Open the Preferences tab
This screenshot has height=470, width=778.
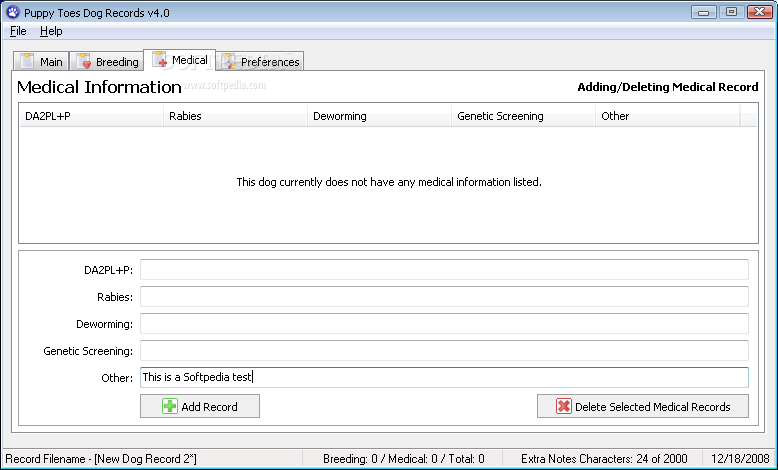(259, 61)
